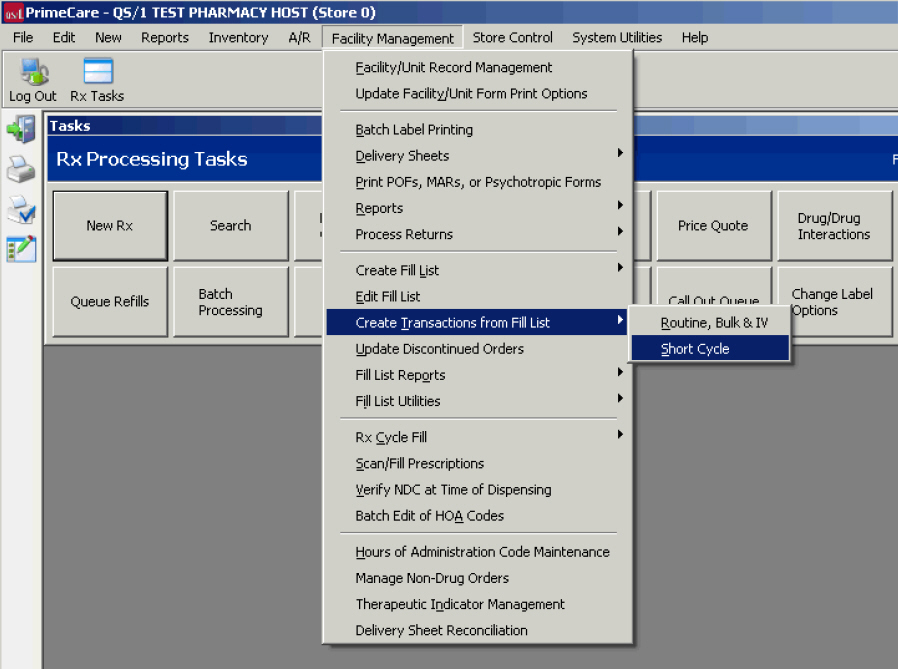
Task: Select Batch Label Printing menu item
Action: point(414,130)
